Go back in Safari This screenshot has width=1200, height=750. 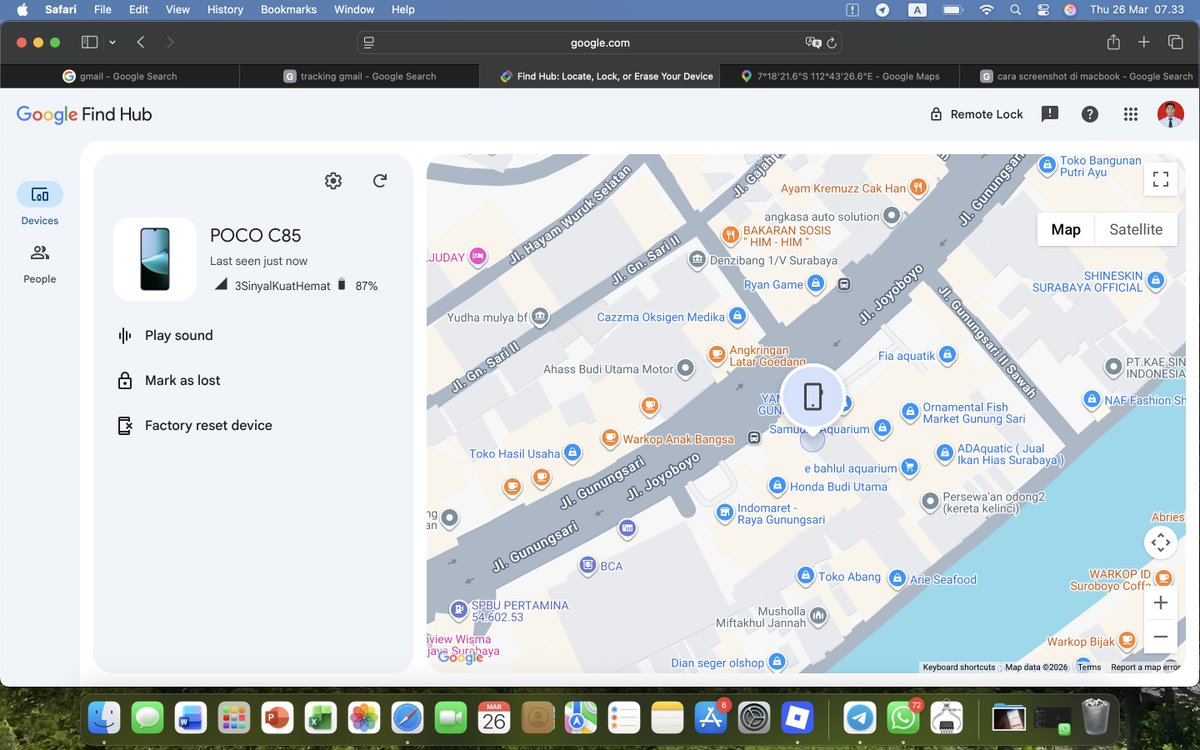coord(141,42)
